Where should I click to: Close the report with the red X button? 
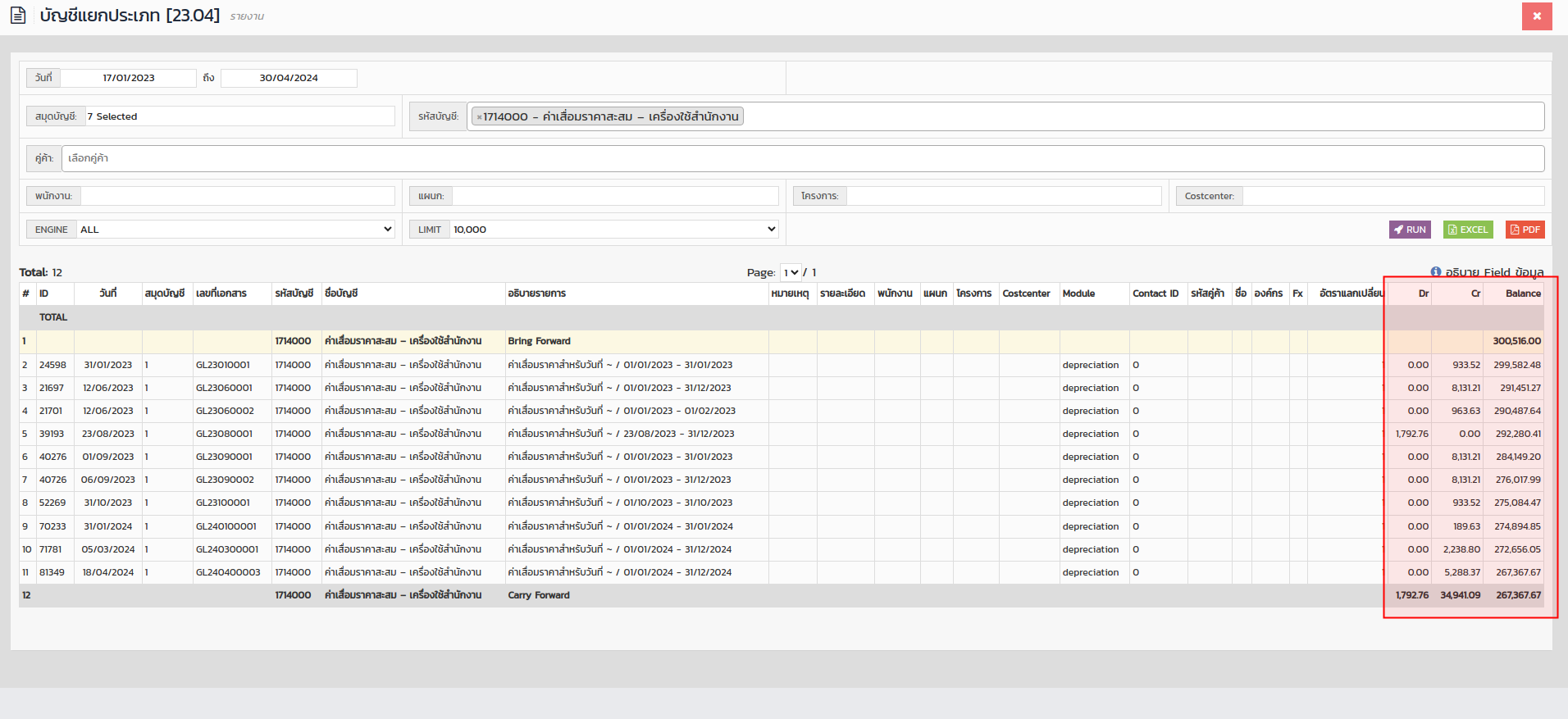(x=1537, y=16)
